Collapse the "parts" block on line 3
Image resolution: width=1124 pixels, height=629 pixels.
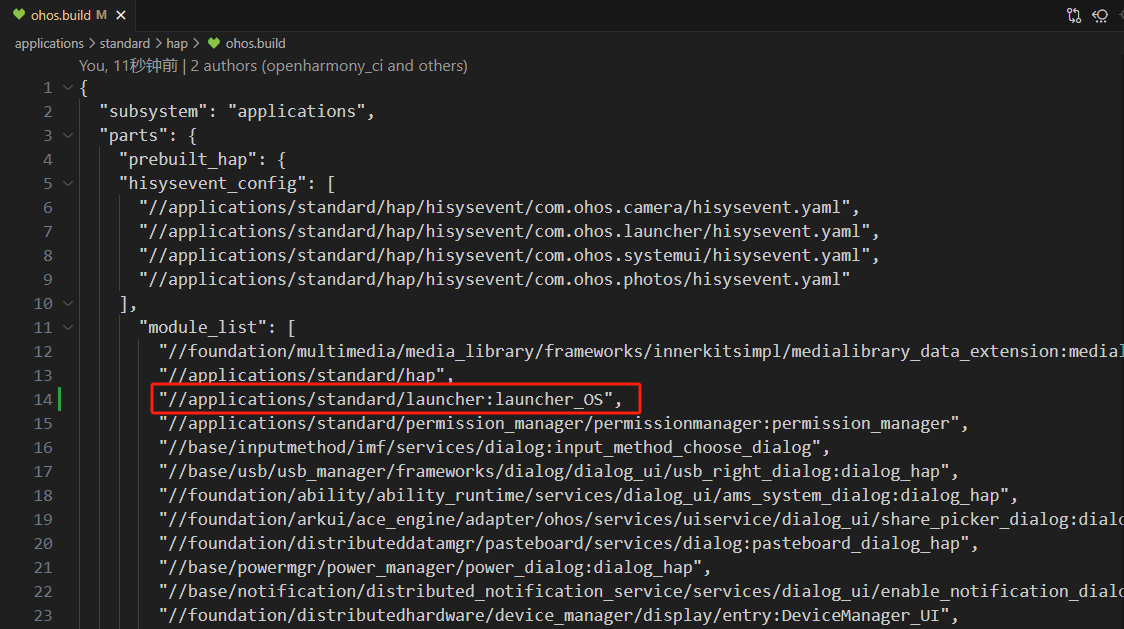click(x=68, y=136)
